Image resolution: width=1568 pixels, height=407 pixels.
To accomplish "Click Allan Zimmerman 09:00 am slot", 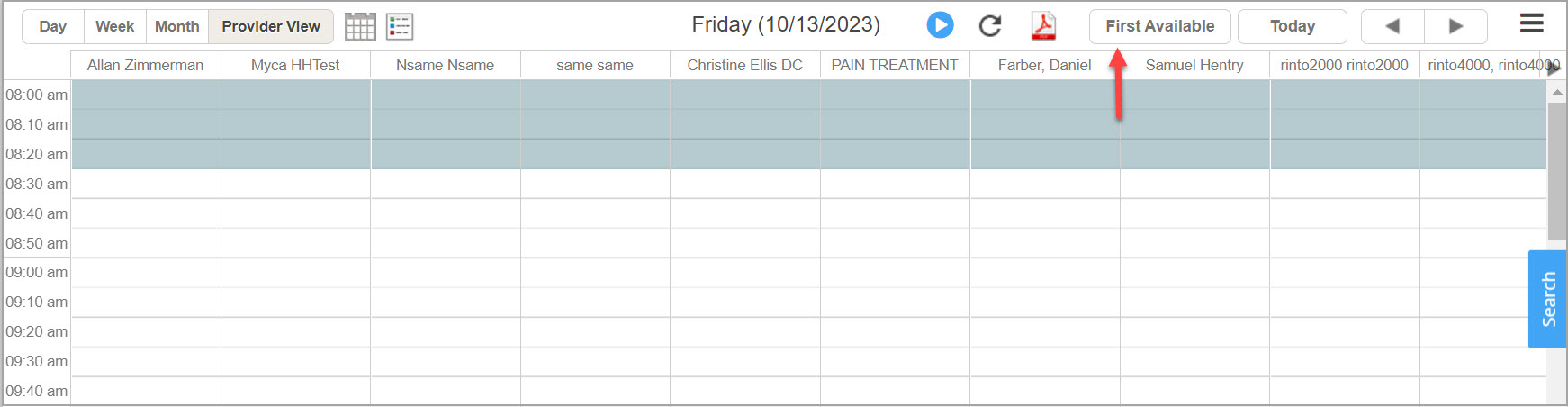I will [146, 273].
